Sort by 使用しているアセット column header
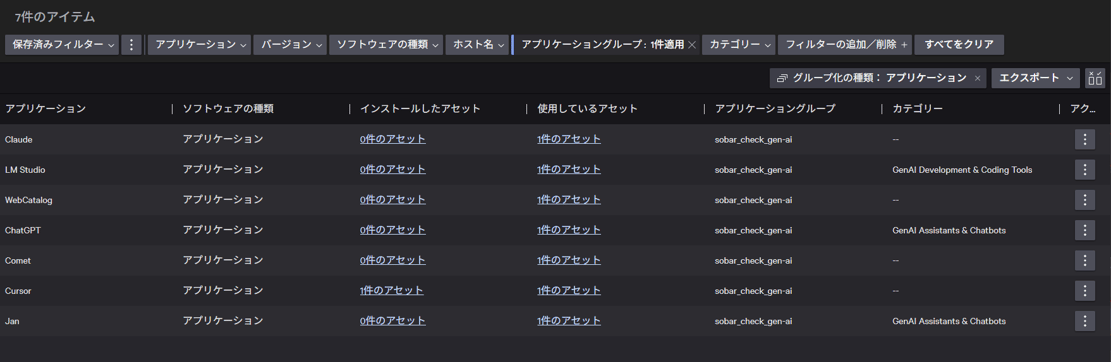 (587, 109)
